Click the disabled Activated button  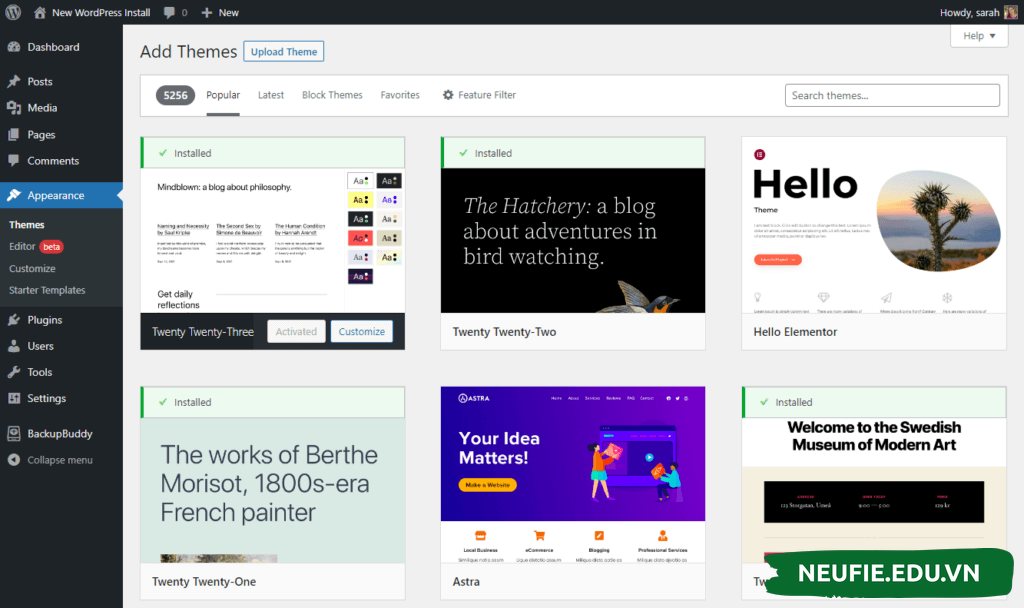pyautogui.click(x=296, y=332)
